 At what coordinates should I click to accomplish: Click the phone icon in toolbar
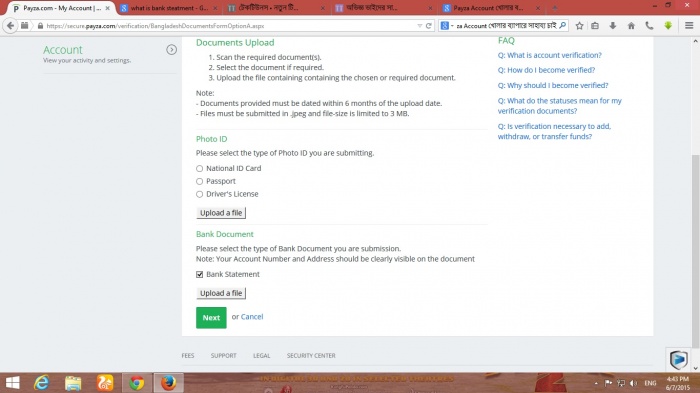coord(649,26)
